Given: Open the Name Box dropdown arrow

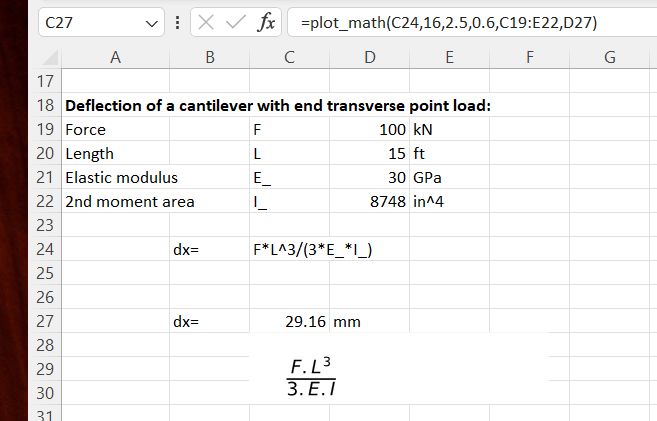Looking at the screenshot, I should click(x=152, y=23).
